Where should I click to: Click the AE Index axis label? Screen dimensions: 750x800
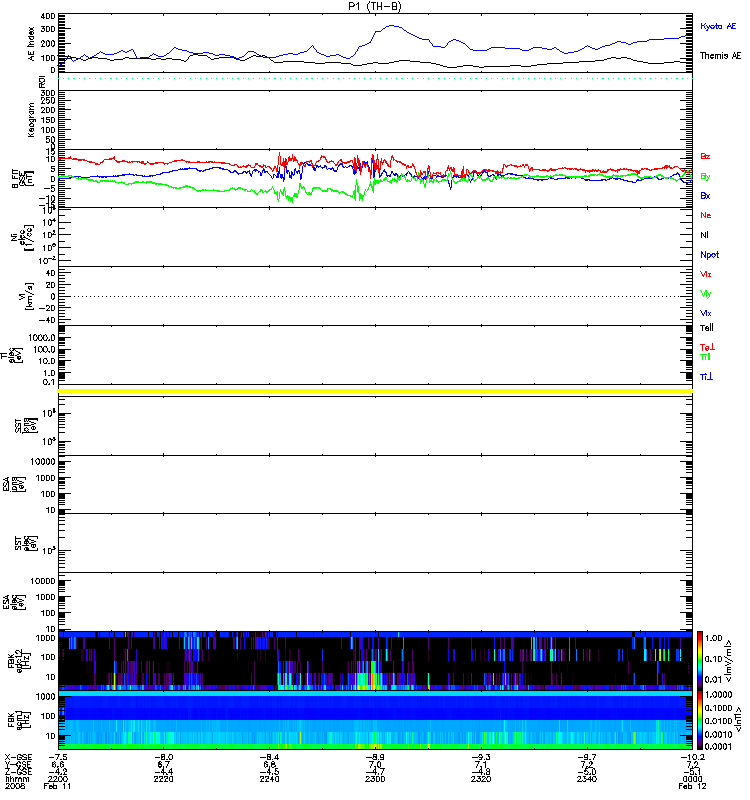tap(32, 44)
